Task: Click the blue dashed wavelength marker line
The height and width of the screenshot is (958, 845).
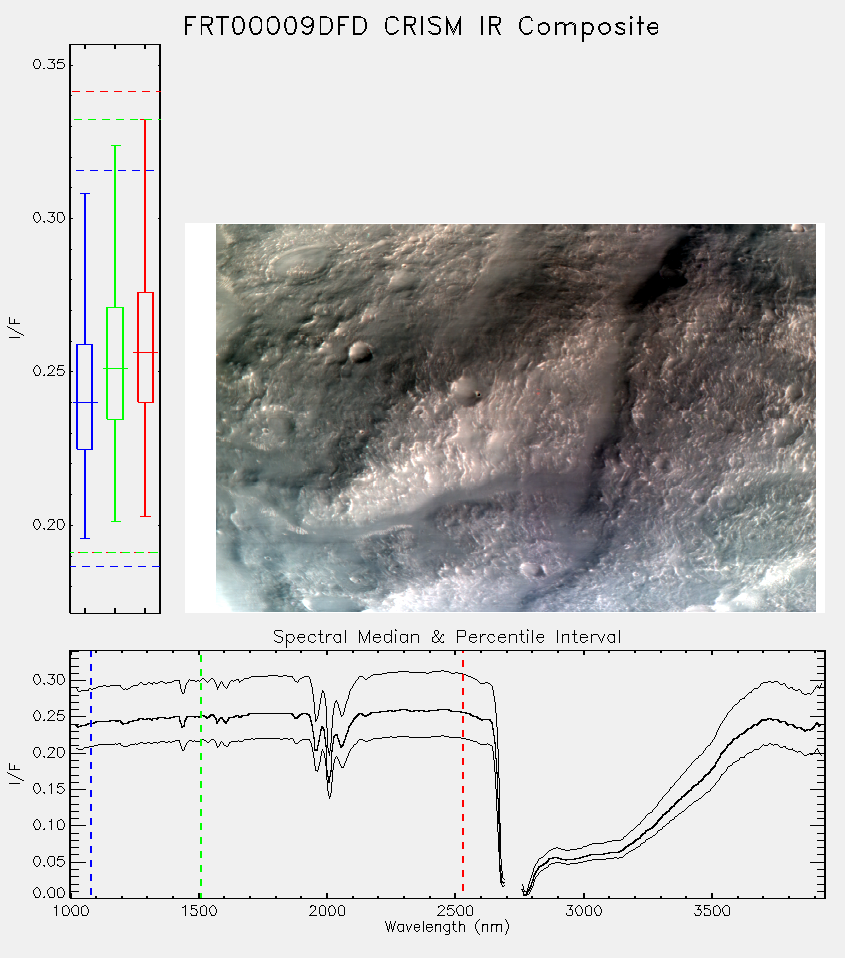Action: point(91,774)
